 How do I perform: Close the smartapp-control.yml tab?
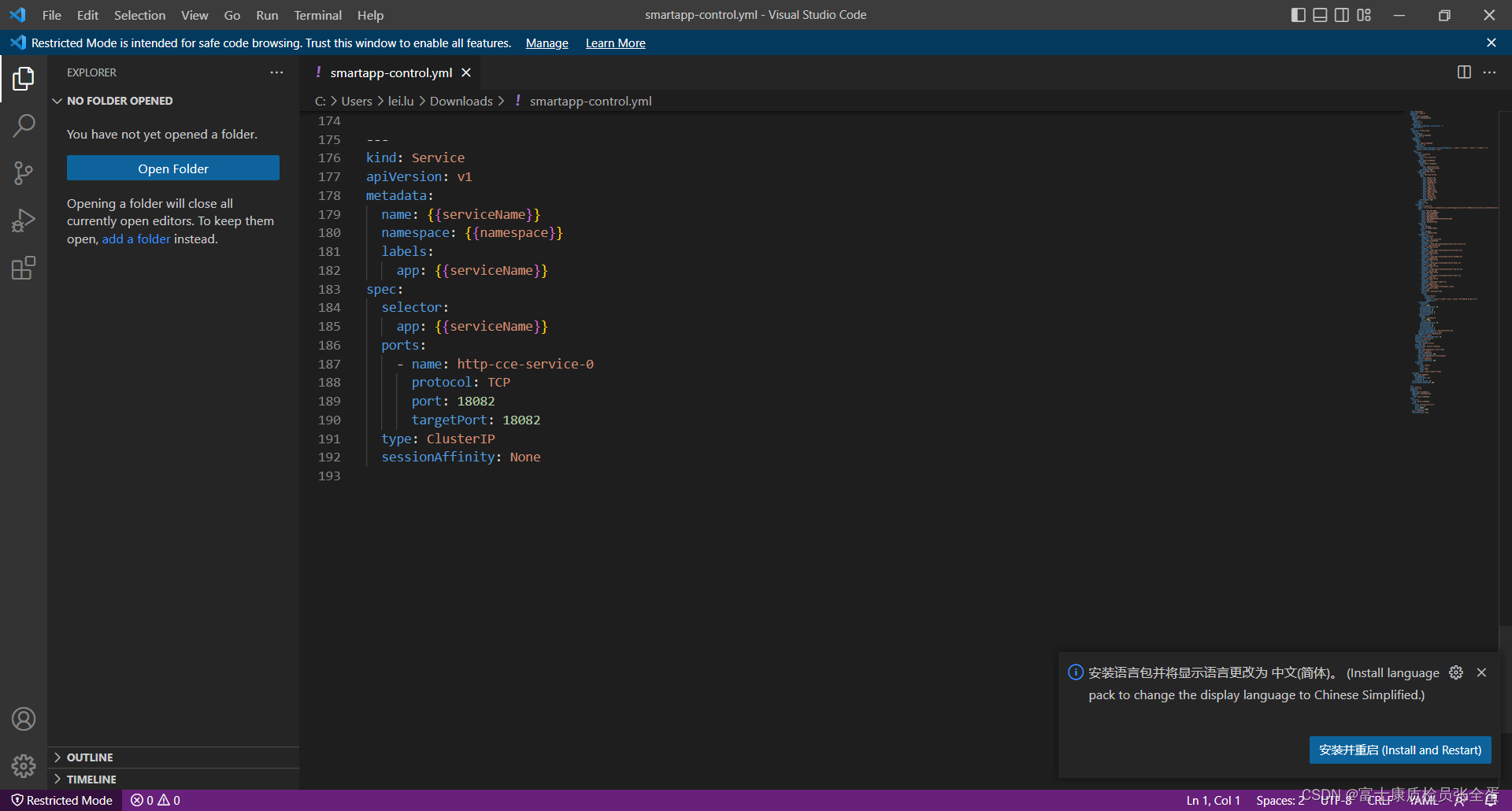click(x=466, y=72)
